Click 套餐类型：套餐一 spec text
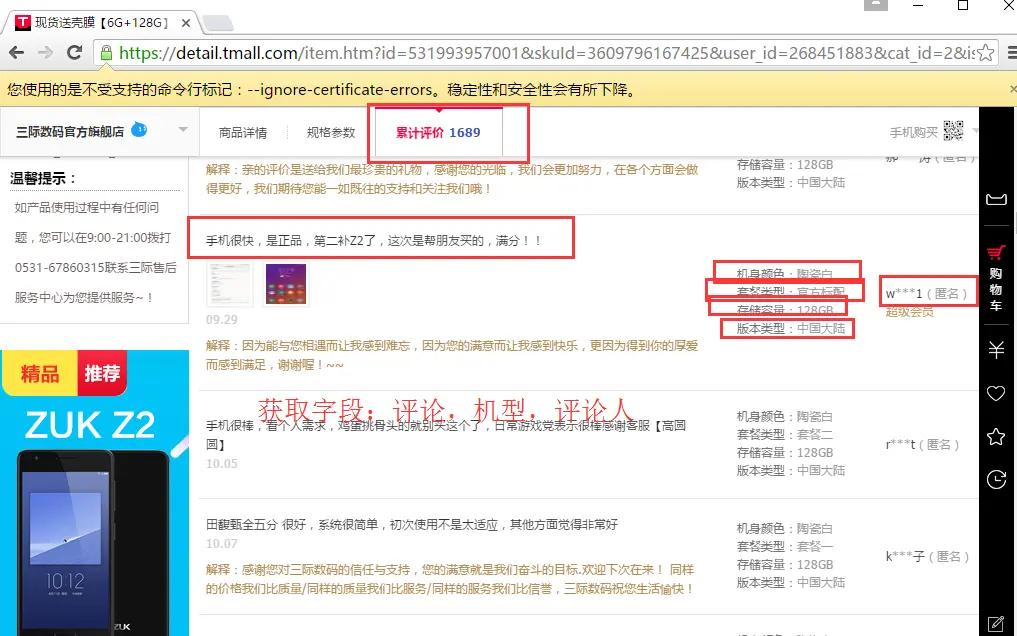Image resolution: width=1017 pixels, height=636 pixels. pyautogui.click(x=785, y=547)
